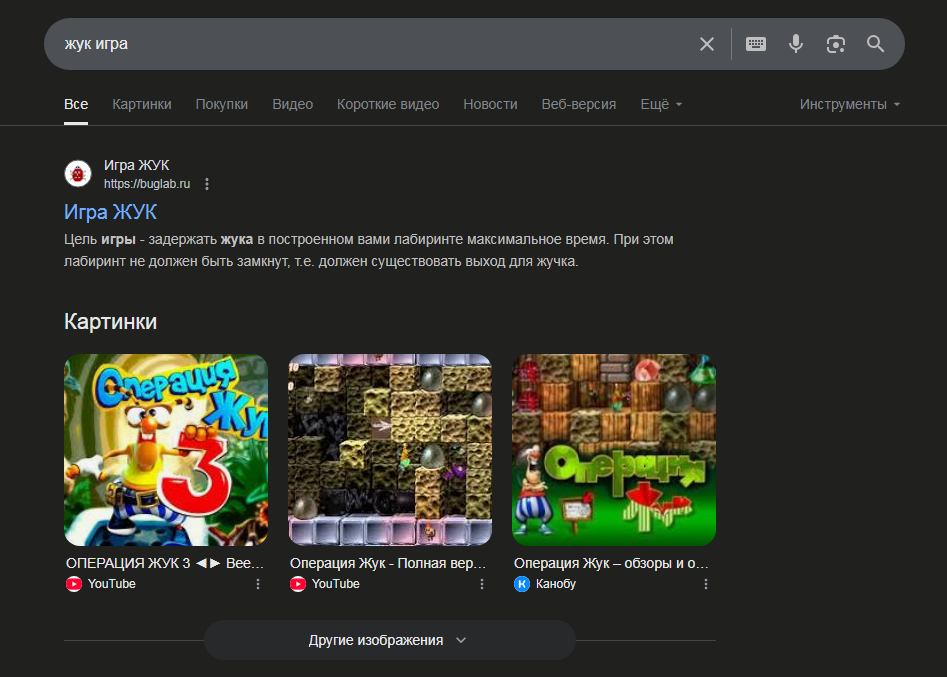Open the cave gameplay screenshot thumbnail
Screen dimensions: 947x677
click(390, 450)
